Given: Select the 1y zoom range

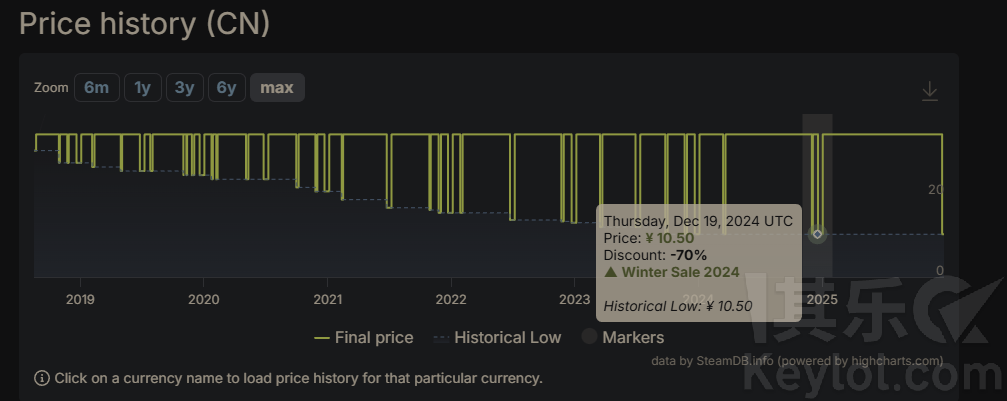Looking at the screenshot, I should [x=142, y=88].
